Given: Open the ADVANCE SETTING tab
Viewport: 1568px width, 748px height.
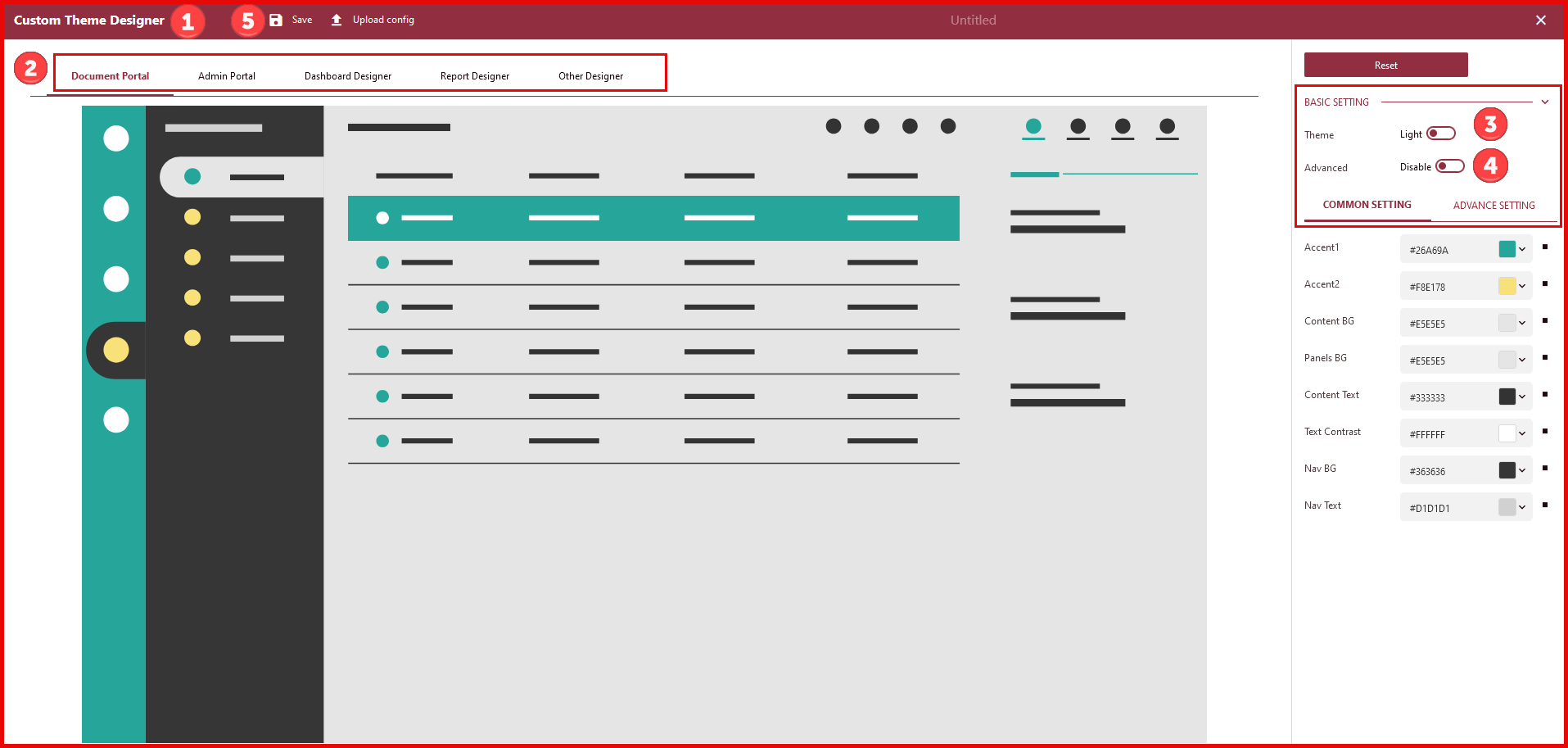Looking at the screenshot, I should [x=1493, y=205].
